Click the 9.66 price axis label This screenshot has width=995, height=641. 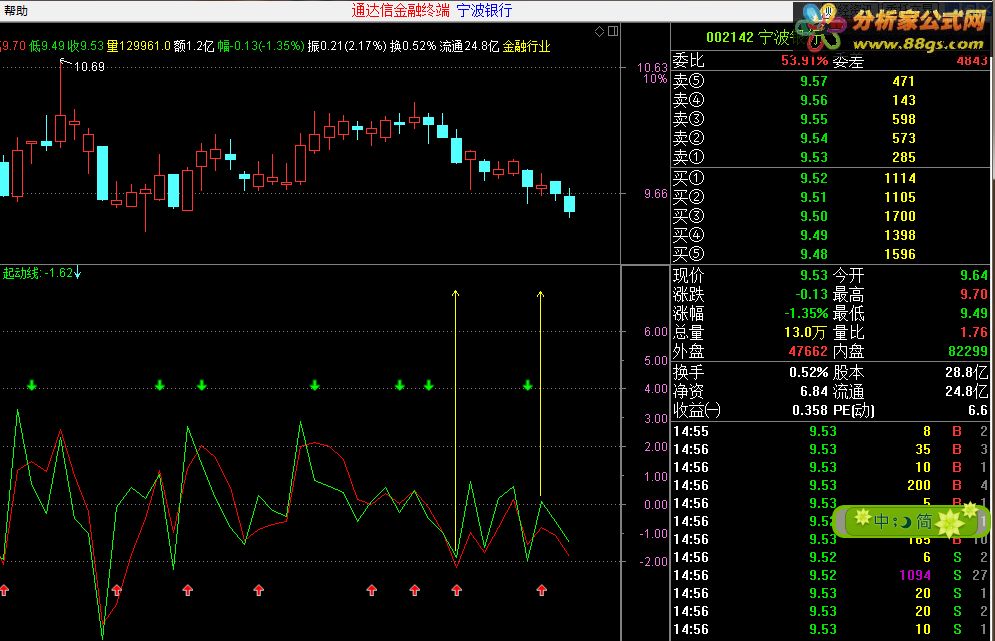(656, 194)
